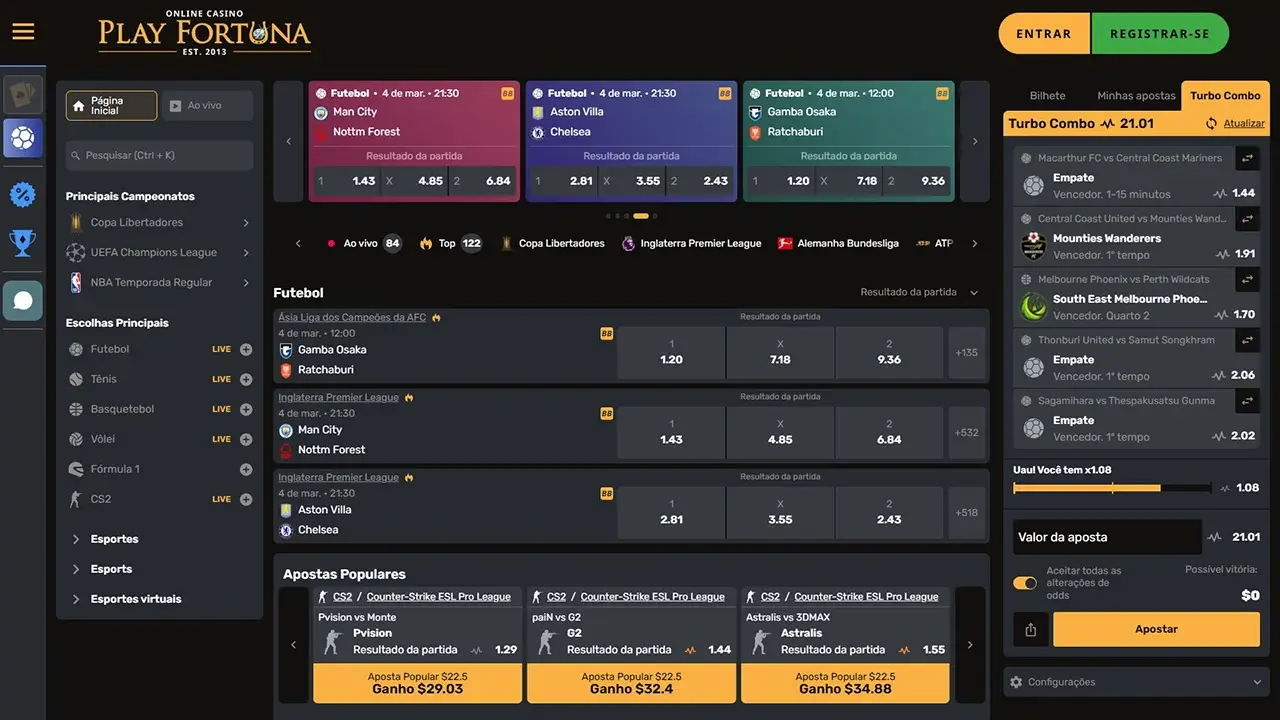Open the percent promotions icon in sidebar
The image size is (1280, 720).
click(23, 194)
